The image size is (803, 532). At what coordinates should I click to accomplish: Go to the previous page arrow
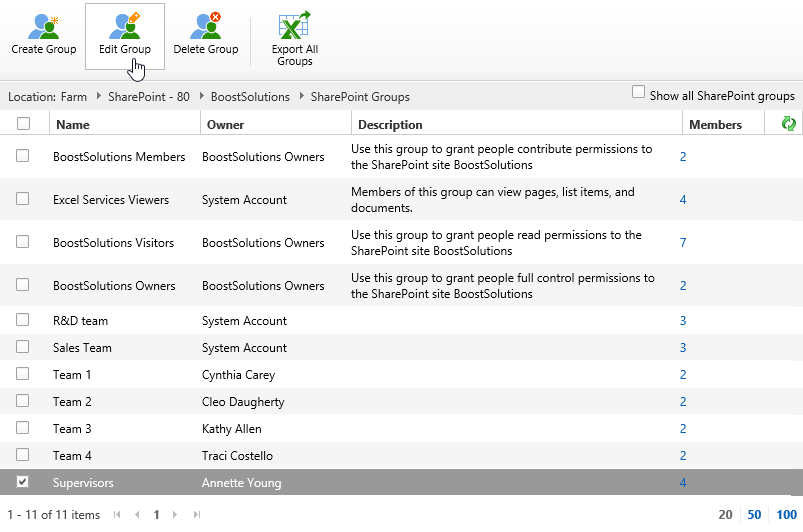point(137,515)
